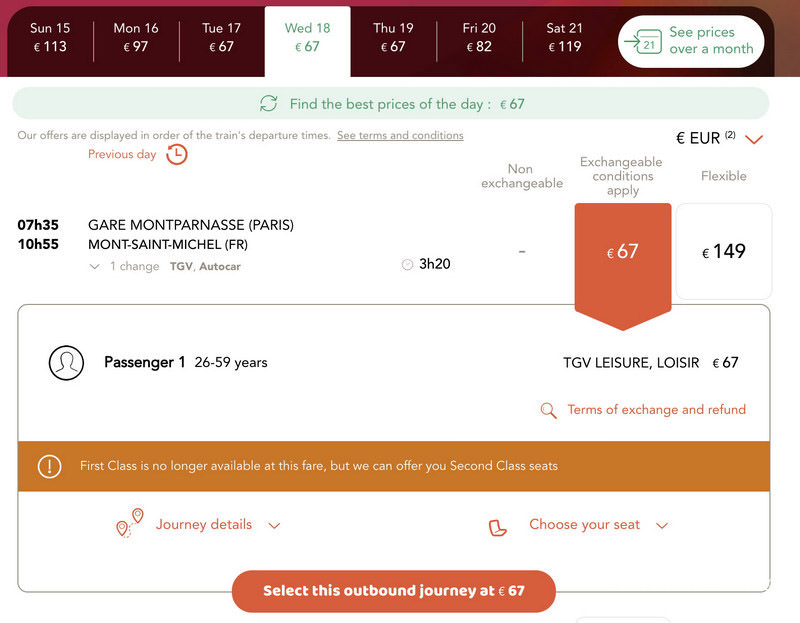This screenshot has height=623, width=800.
Task: Click the route pins Journey details icon
Action: pos(130,522)
